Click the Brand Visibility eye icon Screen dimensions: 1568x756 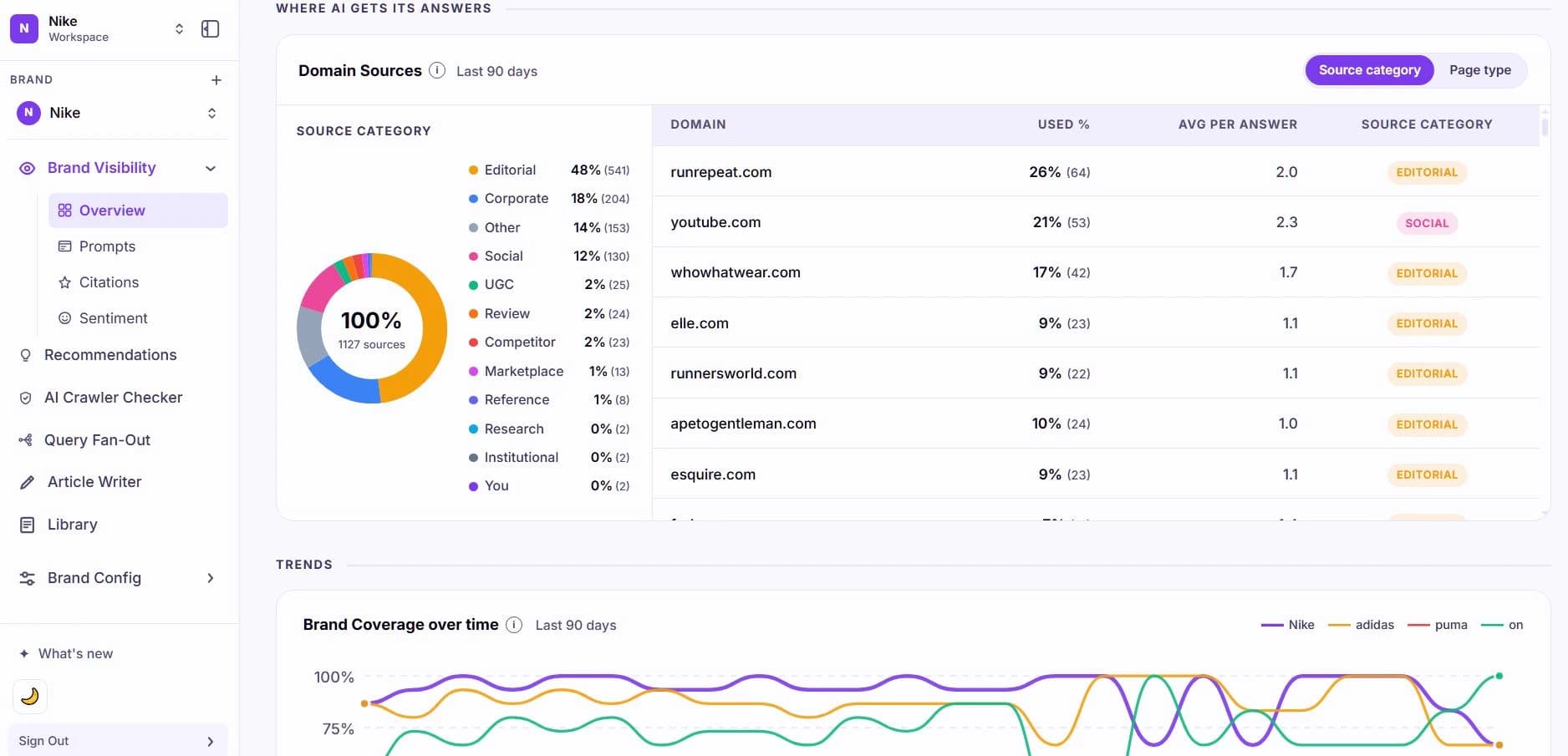point(28,169)
